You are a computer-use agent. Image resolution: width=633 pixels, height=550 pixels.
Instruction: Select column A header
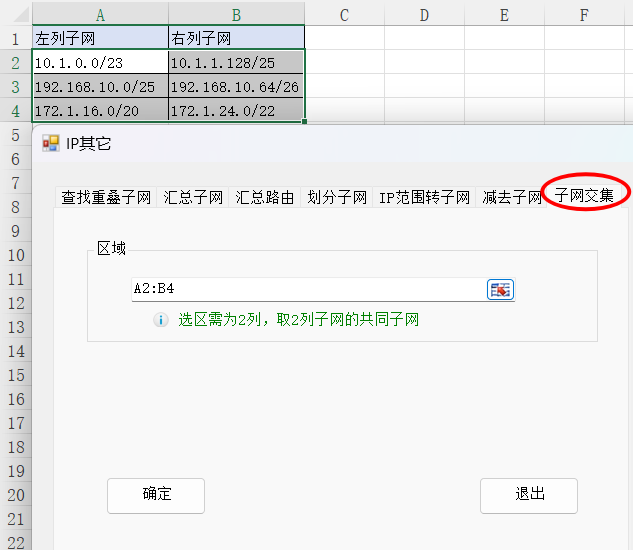pos(100,15)
